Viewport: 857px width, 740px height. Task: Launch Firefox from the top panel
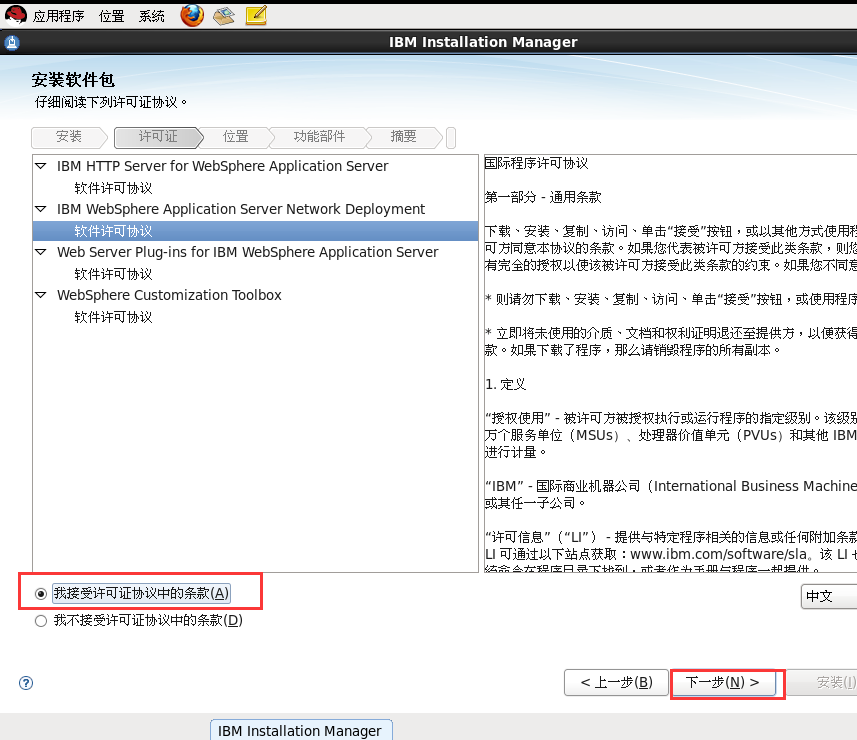pos(192,15)
